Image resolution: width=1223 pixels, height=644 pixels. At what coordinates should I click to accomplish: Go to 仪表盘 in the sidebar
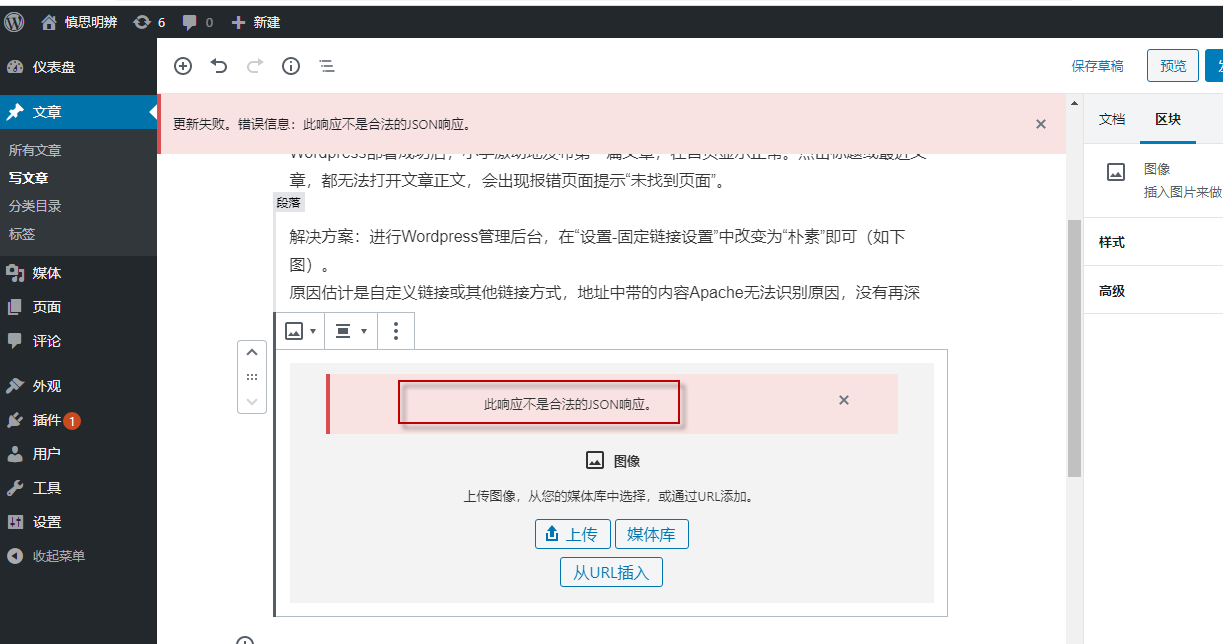pos(78,67)
